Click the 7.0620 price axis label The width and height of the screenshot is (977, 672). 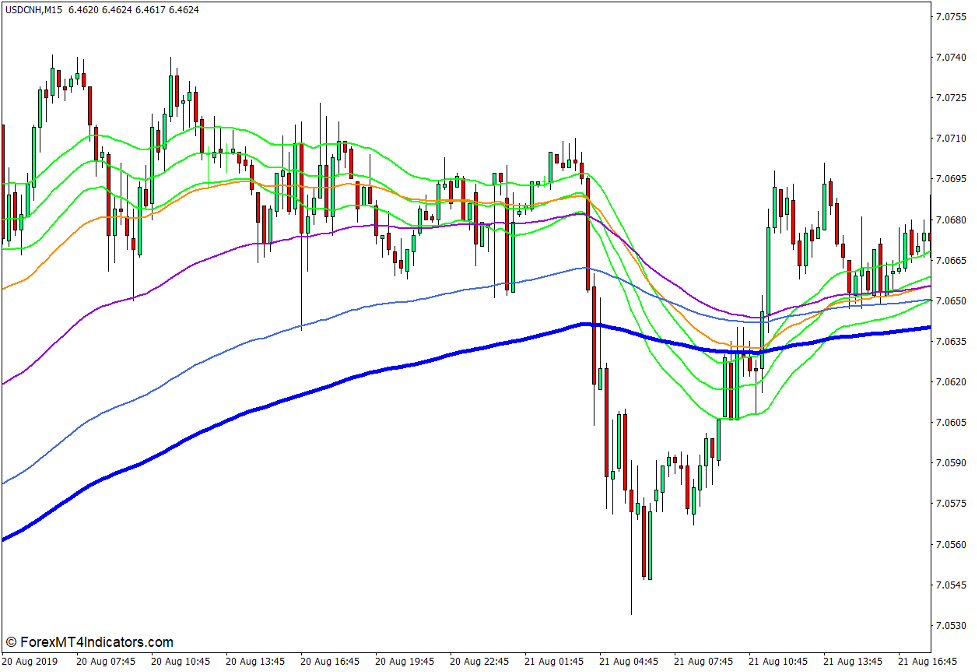click(x=952, y=382)
